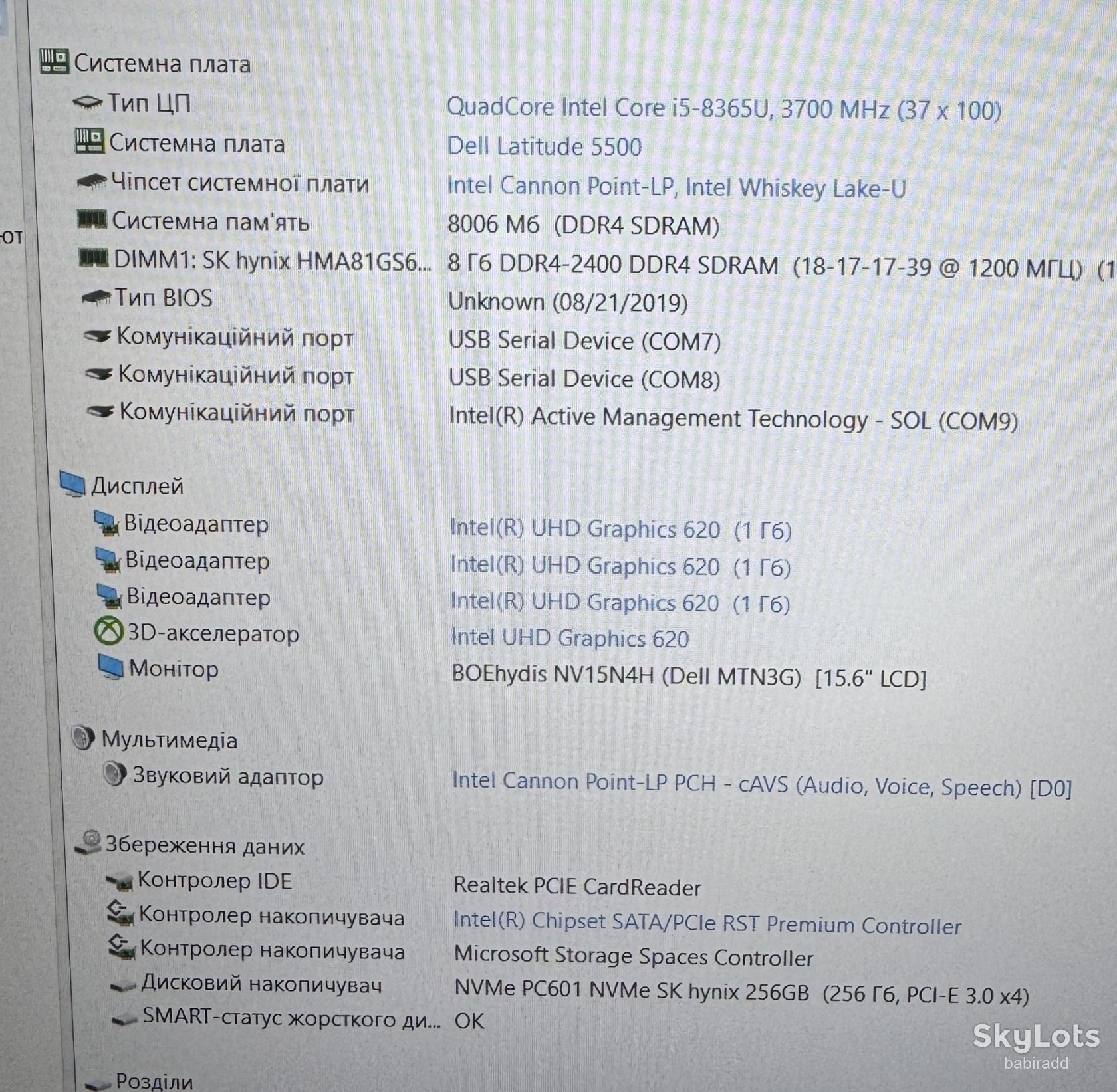Viewport: 1117px width, 1092px height.
Task: Open Intel Cannon Point-LP, Whiskey Lake-U link
Action: click(x=676, y=187)
